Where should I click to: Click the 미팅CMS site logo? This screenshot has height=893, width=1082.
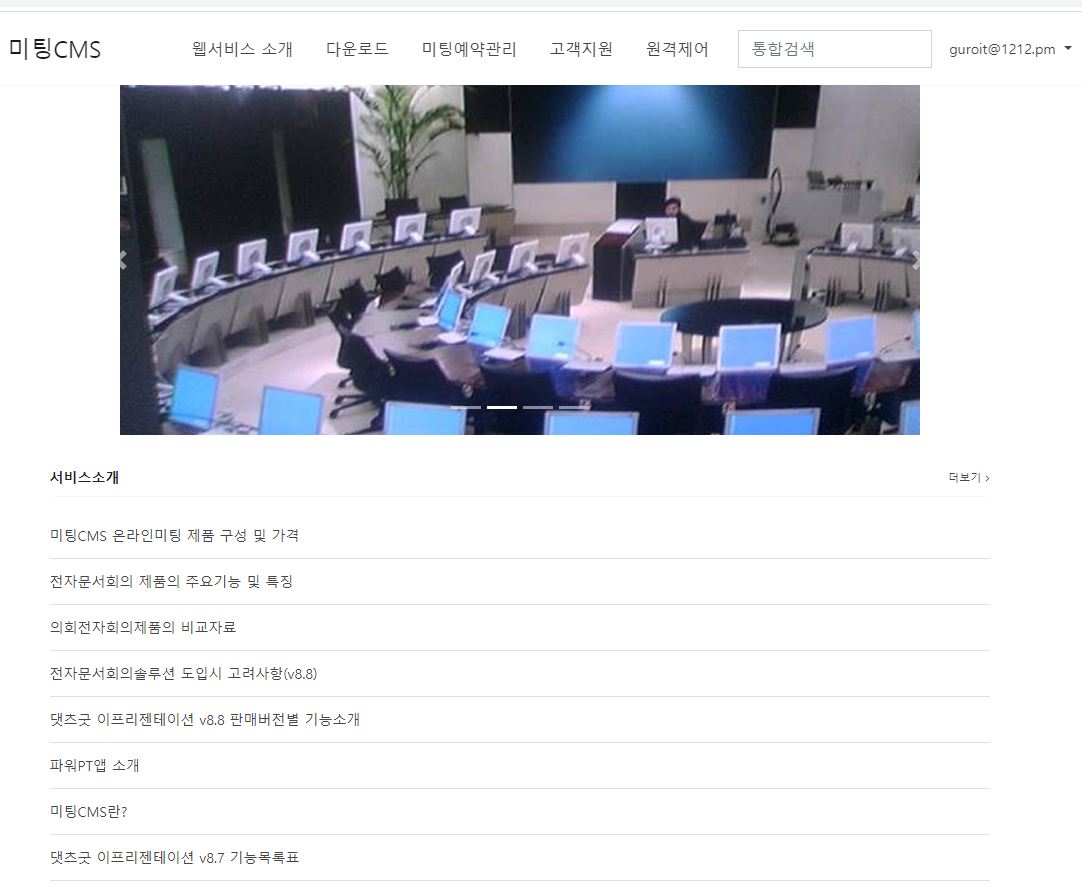click(x=55, y=49)
